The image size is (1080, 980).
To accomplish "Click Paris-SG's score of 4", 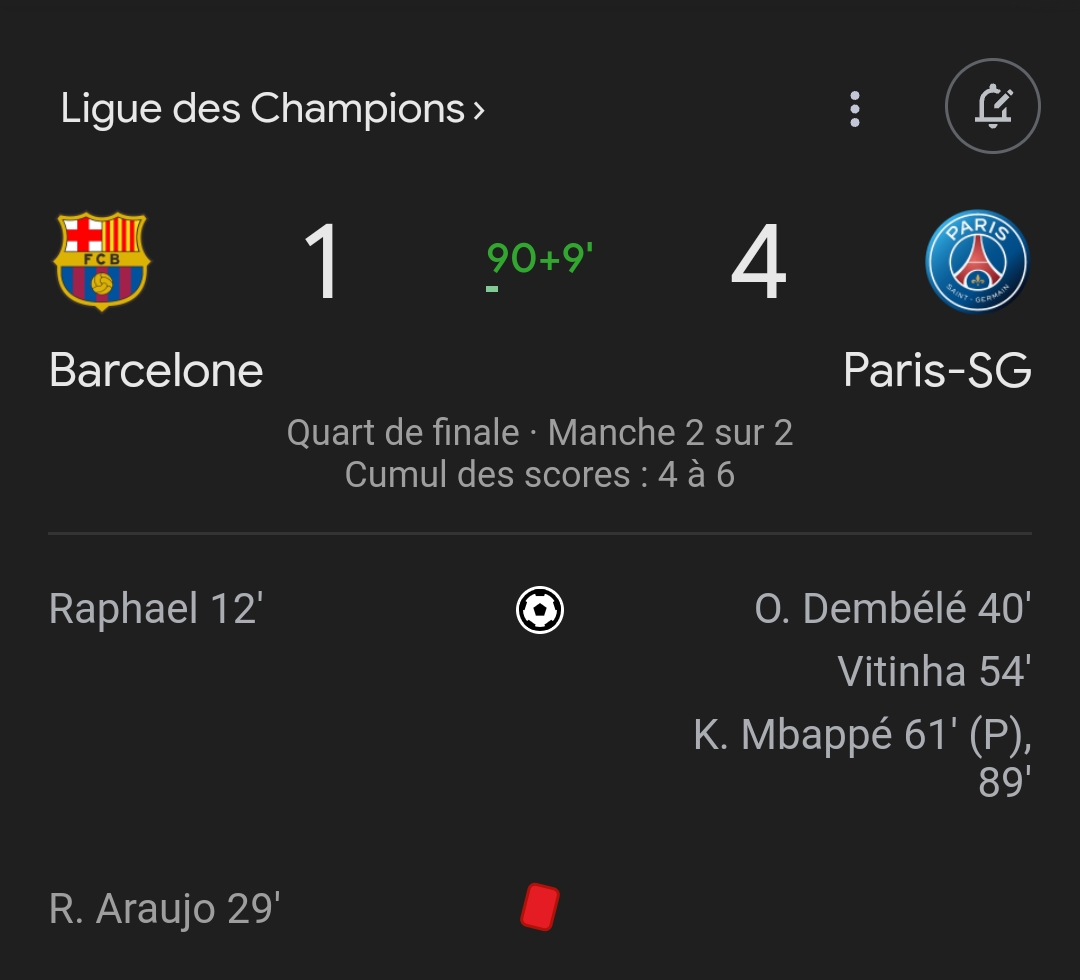I will [758, 263].
